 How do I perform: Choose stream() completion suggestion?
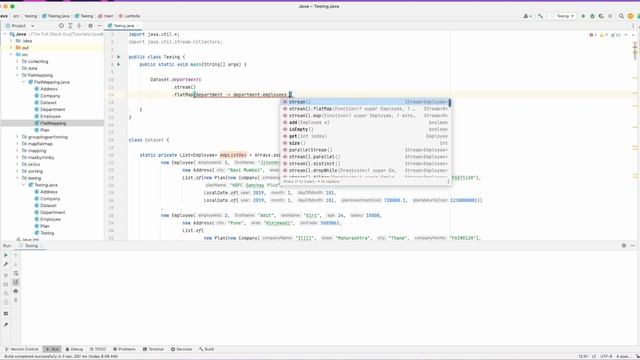[365, 102]
